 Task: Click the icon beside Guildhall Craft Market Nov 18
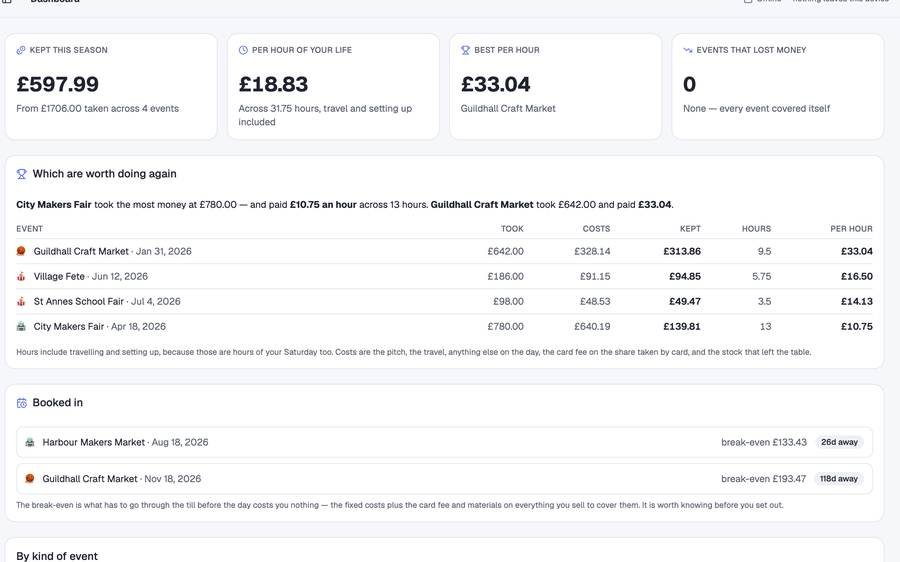(30, 478)
